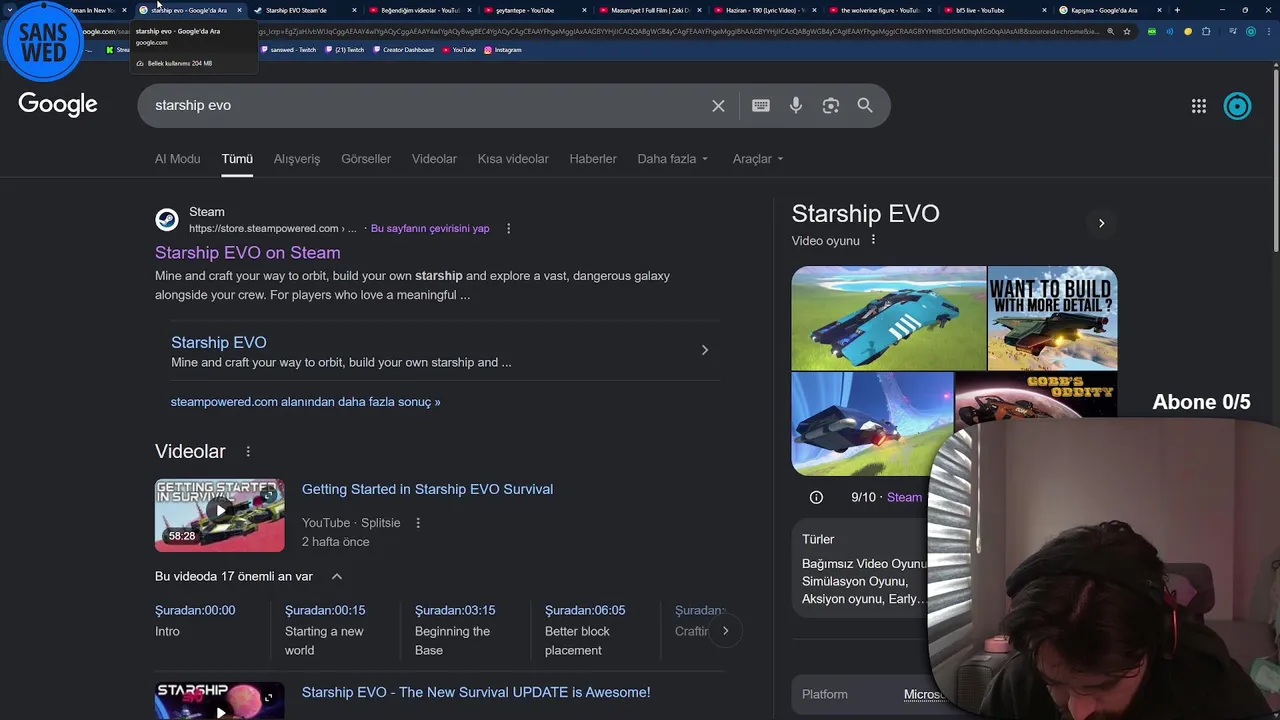Click the info icon beside 9/10 rating
The height and width of the screenshot is (720, 1280).
[816, 497]
